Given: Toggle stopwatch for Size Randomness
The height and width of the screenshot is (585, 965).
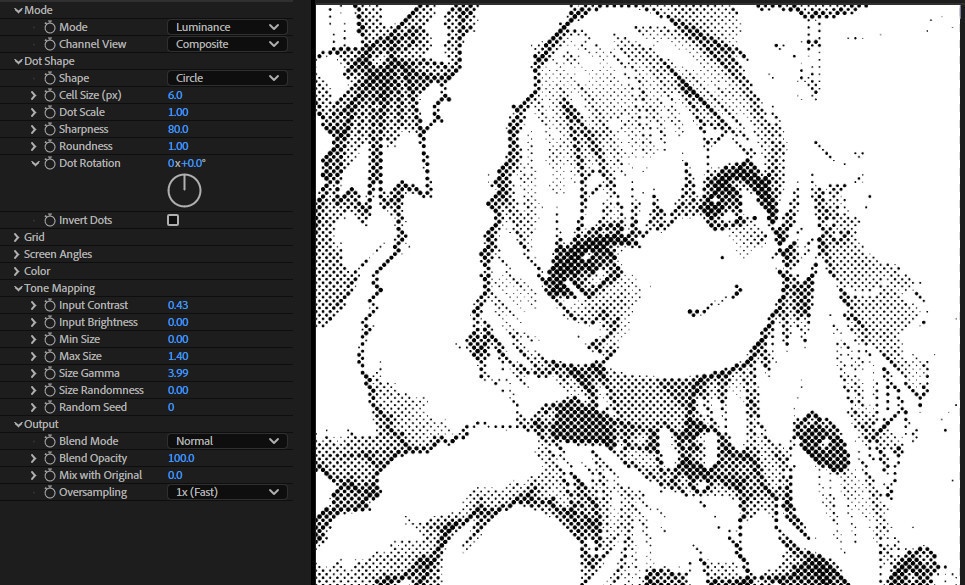Looking at the screenshot, I should [50, 390].
